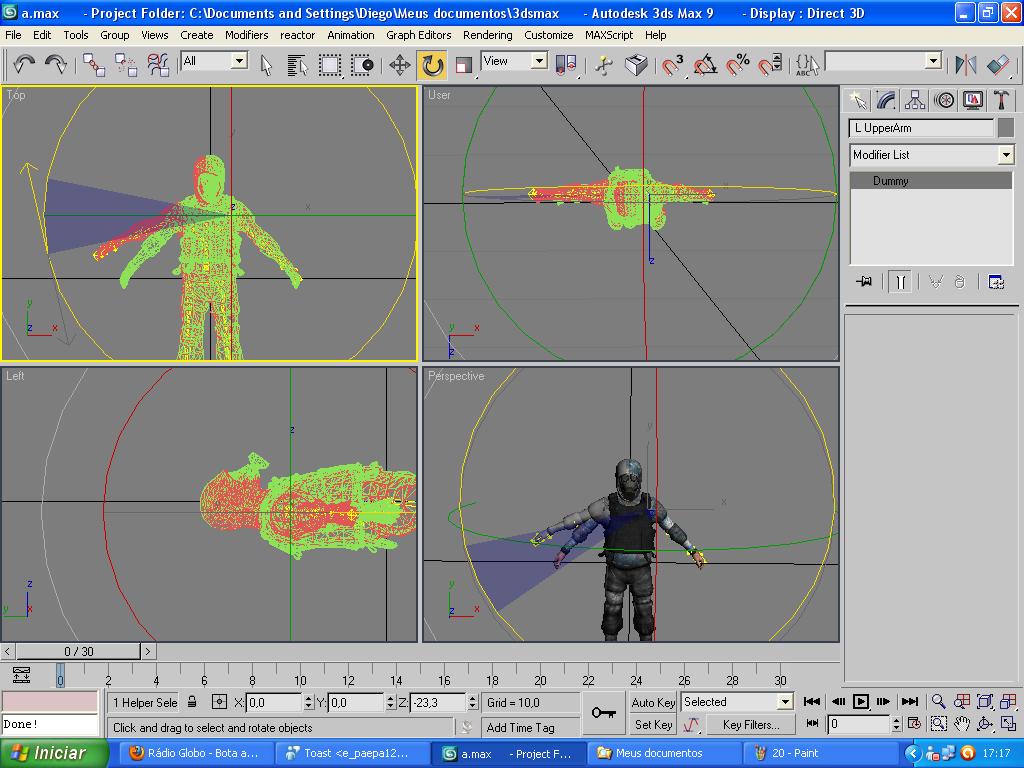The image size is (1024, 768).
Task: Open the Modifiers menu
Action: pyautogui.click(x=246, y=35)
